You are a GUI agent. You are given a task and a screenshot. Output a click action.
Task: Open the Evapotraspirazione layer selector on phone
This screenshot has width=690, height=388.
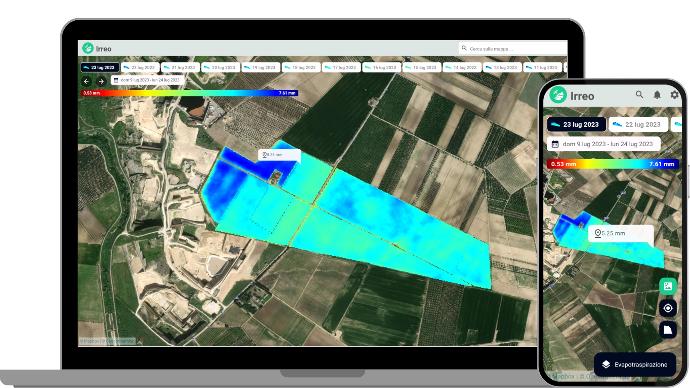coord(635,364)
